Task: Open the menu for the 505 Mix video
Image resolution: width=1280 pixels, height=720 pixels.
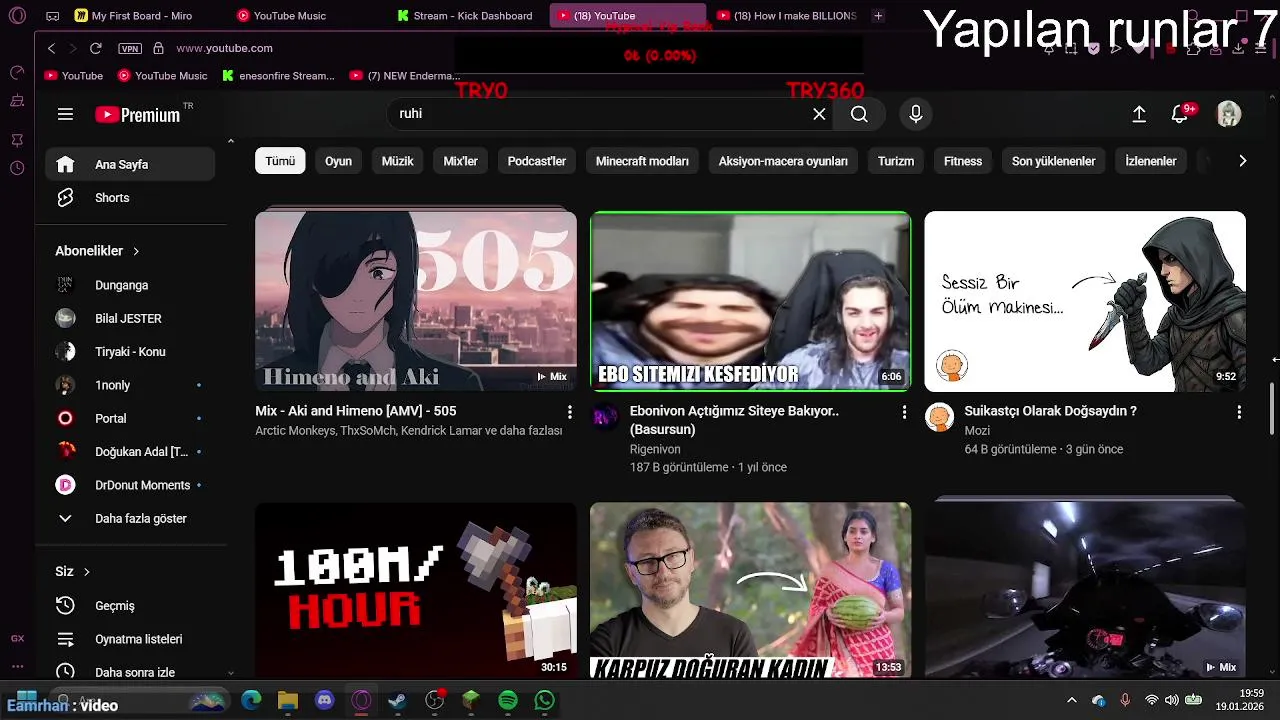Action: (x=569, y=412)
